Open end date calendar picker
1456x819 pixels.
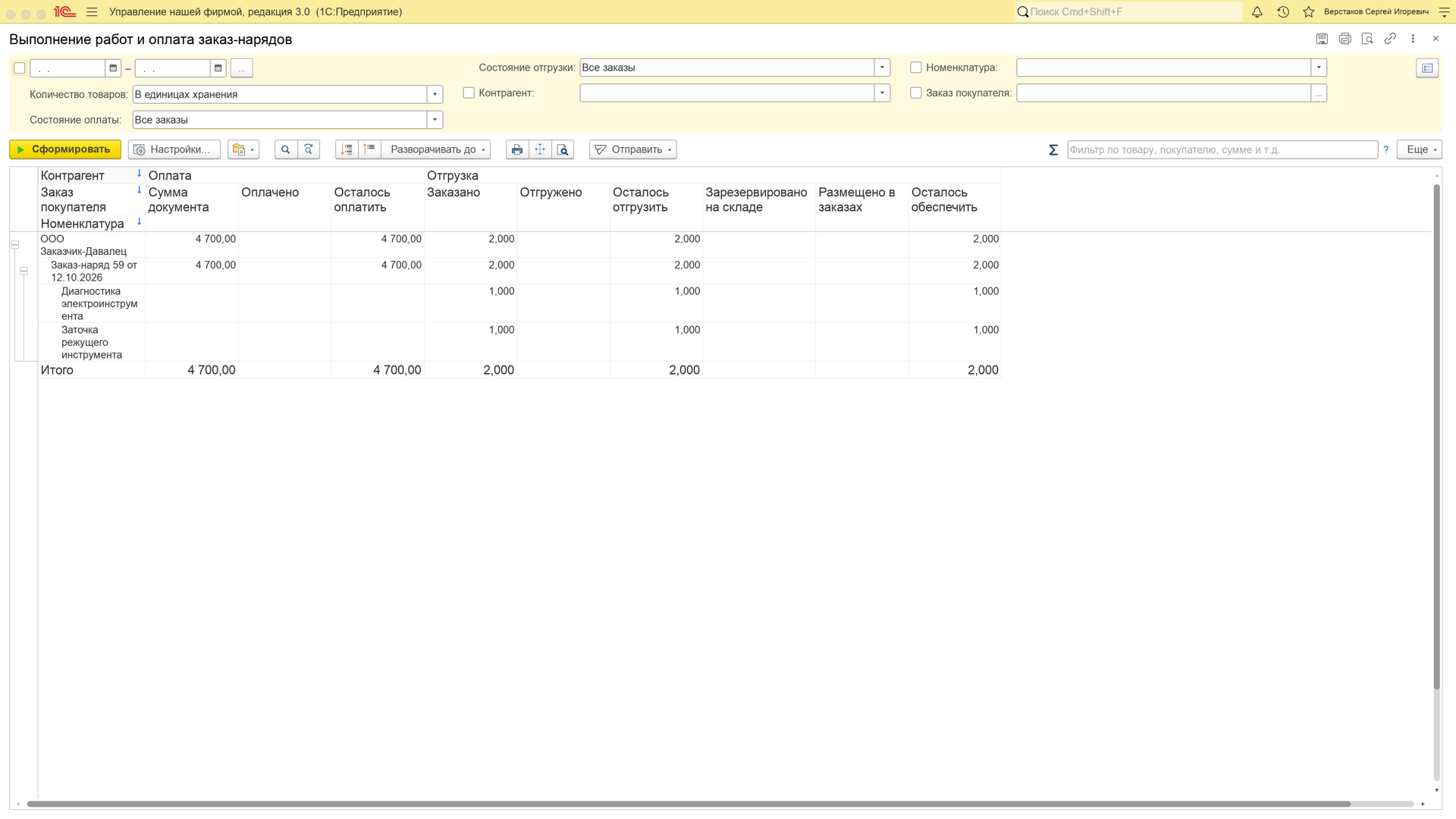pyautogui.click(x=218, y=68)
